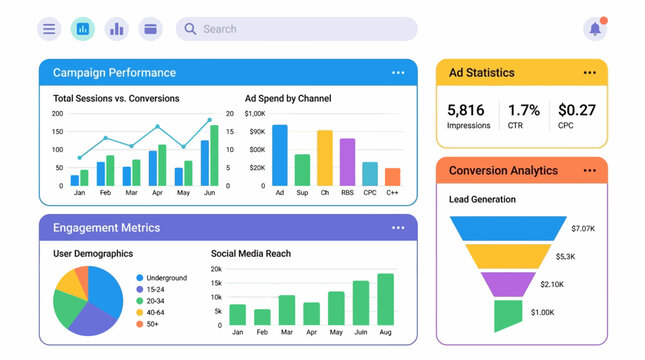Screen dimensions: 645x360
Task: Click the Campaign Performance header title
Action: (114, 73)
